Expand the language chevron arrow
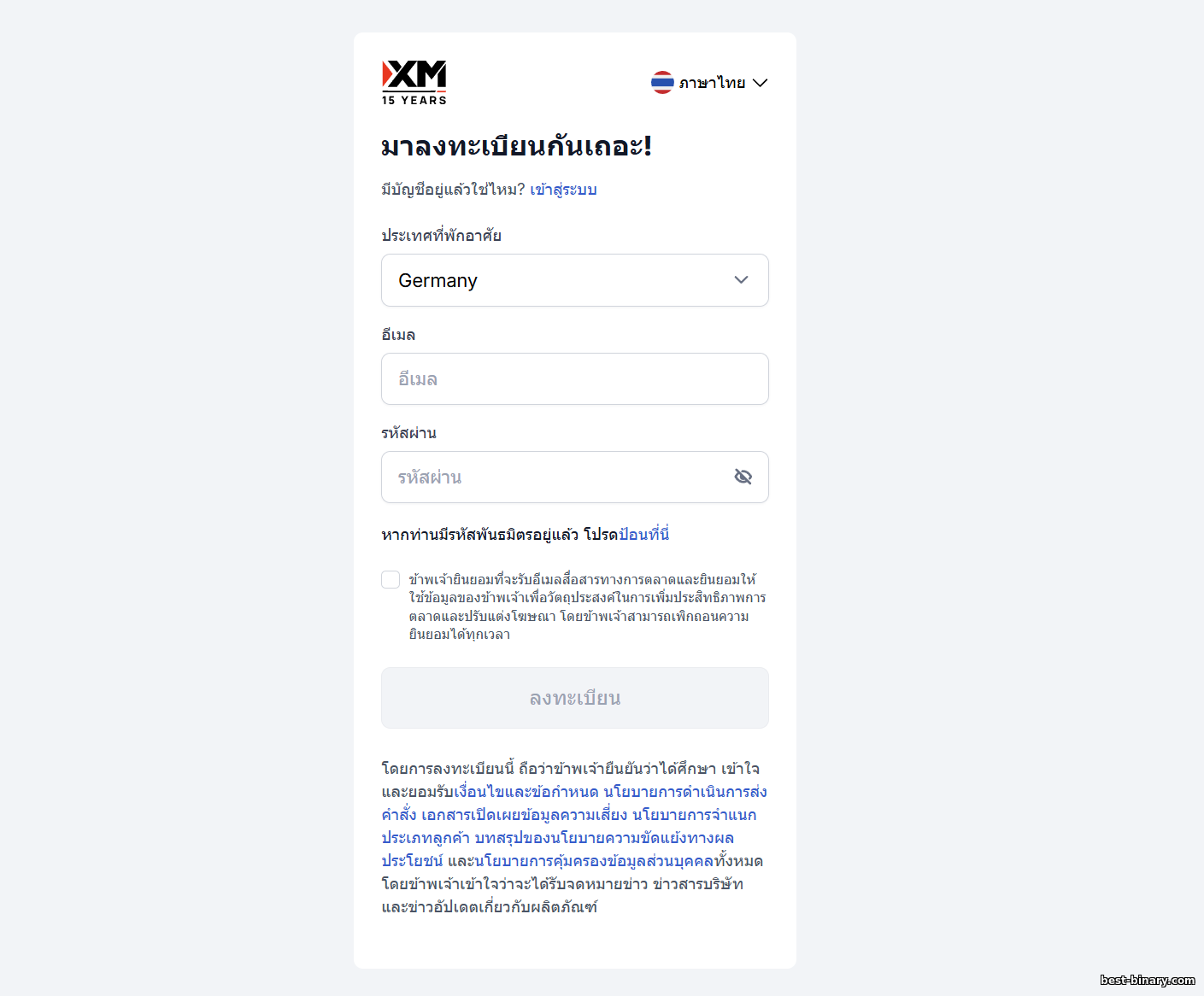This screenshot has width=1204, height=996. pyautogui.click(x=761, y=83)
